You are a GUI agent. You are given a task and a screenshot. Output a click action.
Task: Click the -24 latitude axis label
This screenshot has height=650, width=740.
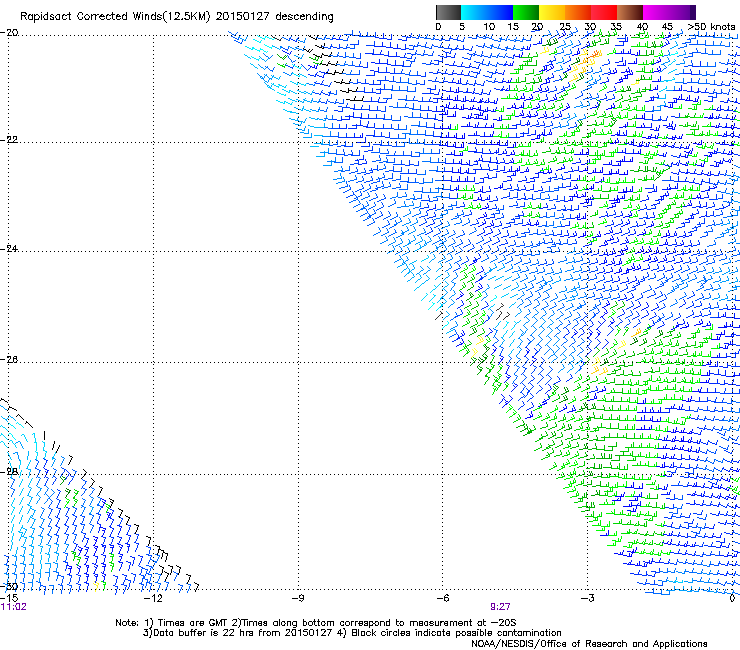pyautogui.click(x=9, y=249)
